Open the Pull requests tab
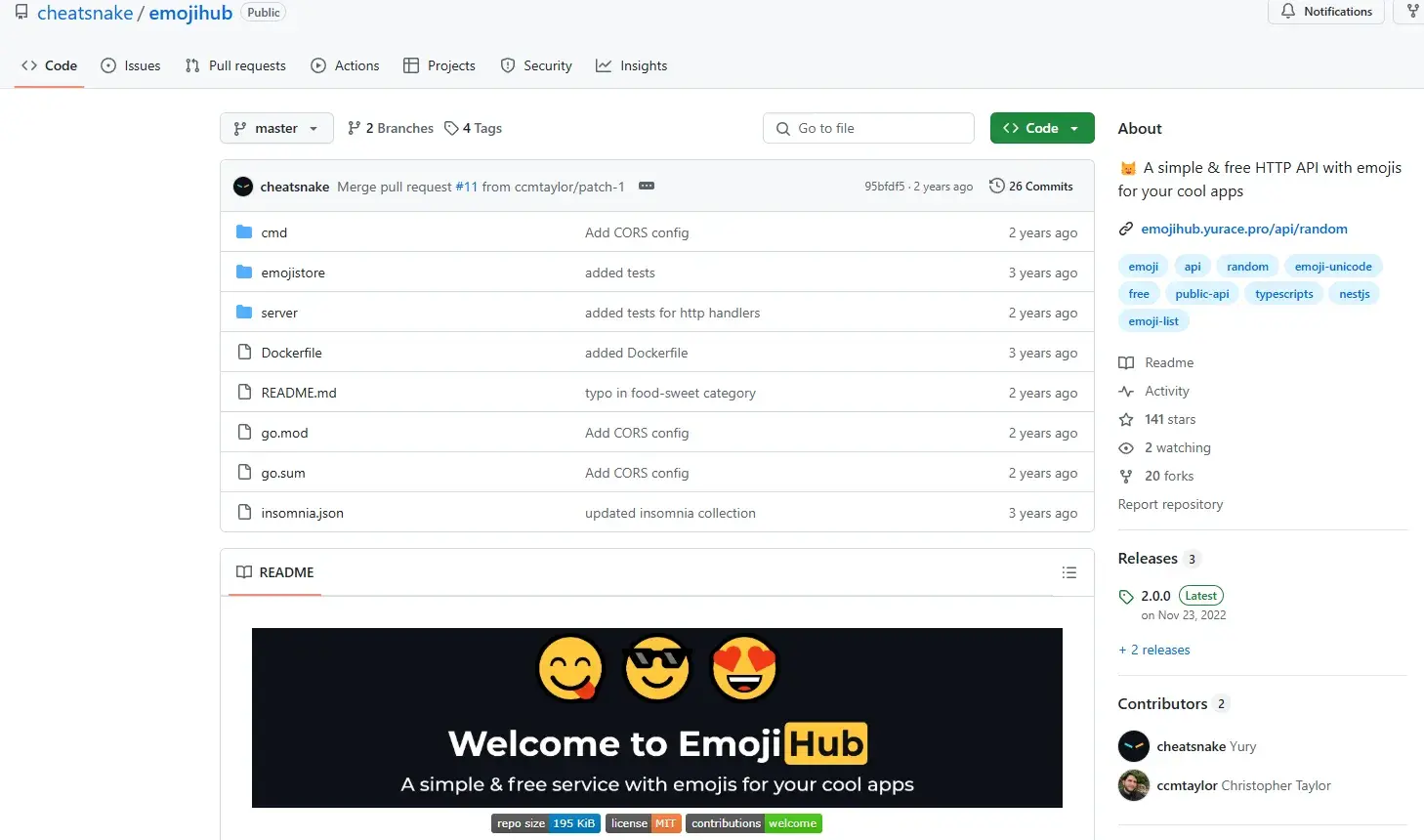The height and width of the screenshot is (840, 1424). pos(235,65)
